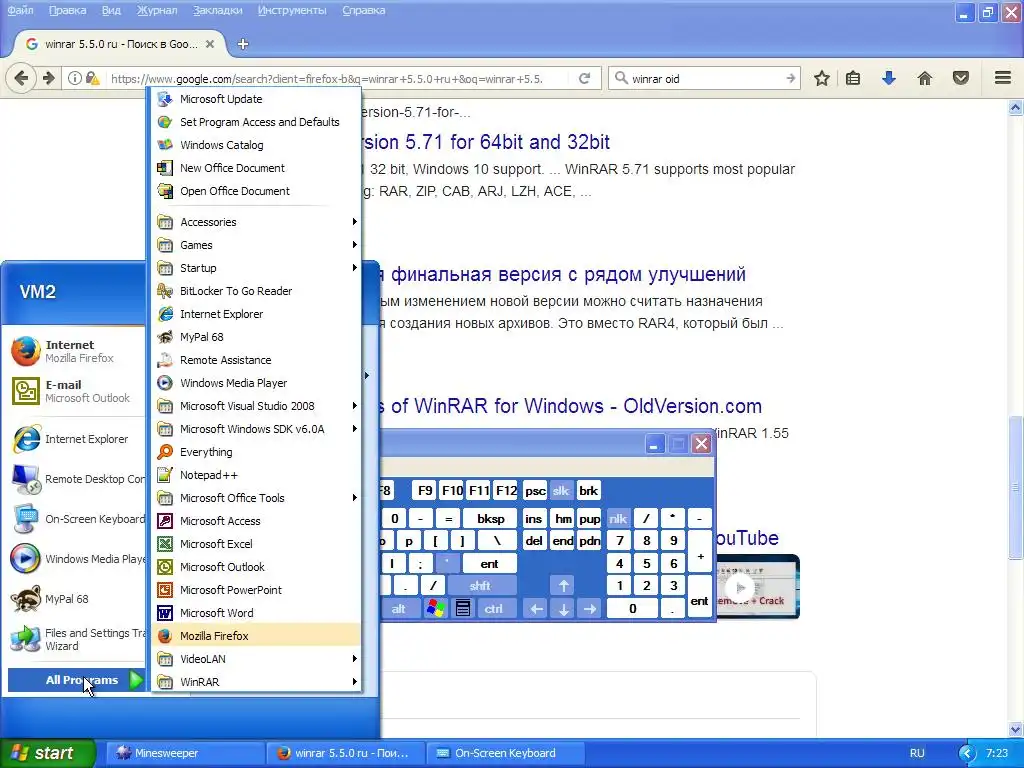
Task: Toggle shft key on On-Screen Keyboard
Action: [480, 586]
